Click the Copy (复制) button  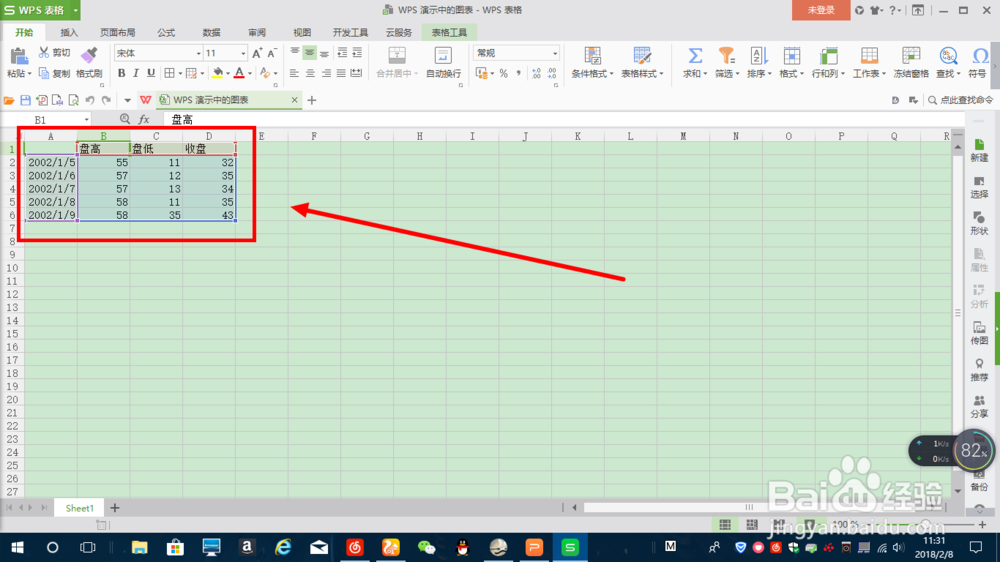[x=54, y=73]
